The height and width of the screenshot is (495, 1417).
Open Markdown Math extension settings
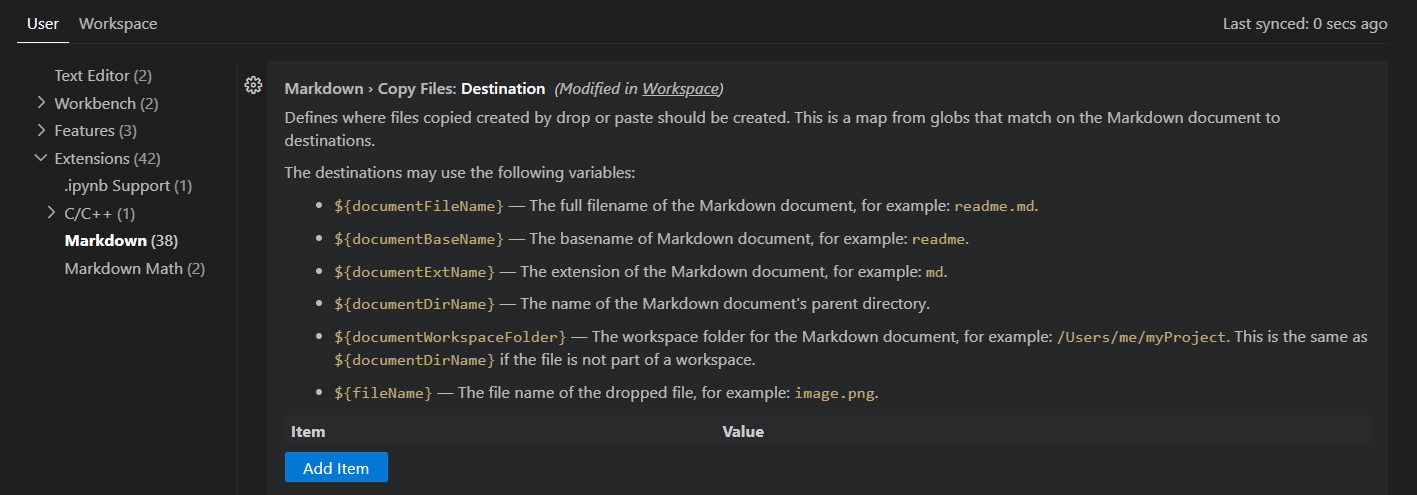coord(134,268)
